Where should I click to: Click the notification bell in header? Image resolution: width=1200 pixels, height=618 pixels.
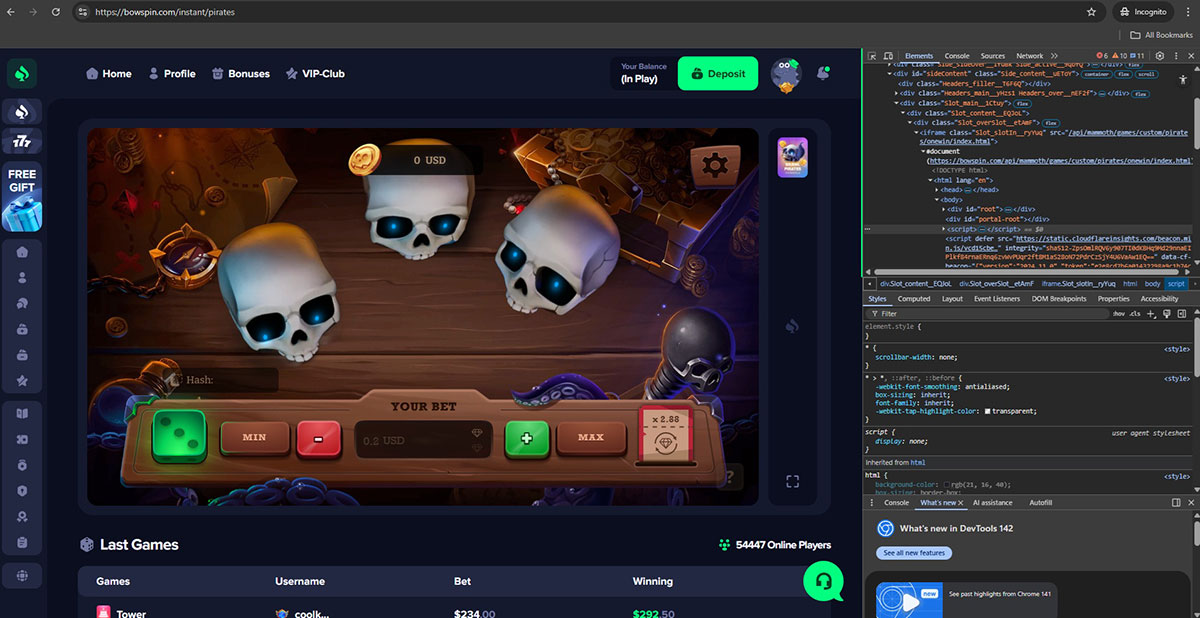[823, 73]
